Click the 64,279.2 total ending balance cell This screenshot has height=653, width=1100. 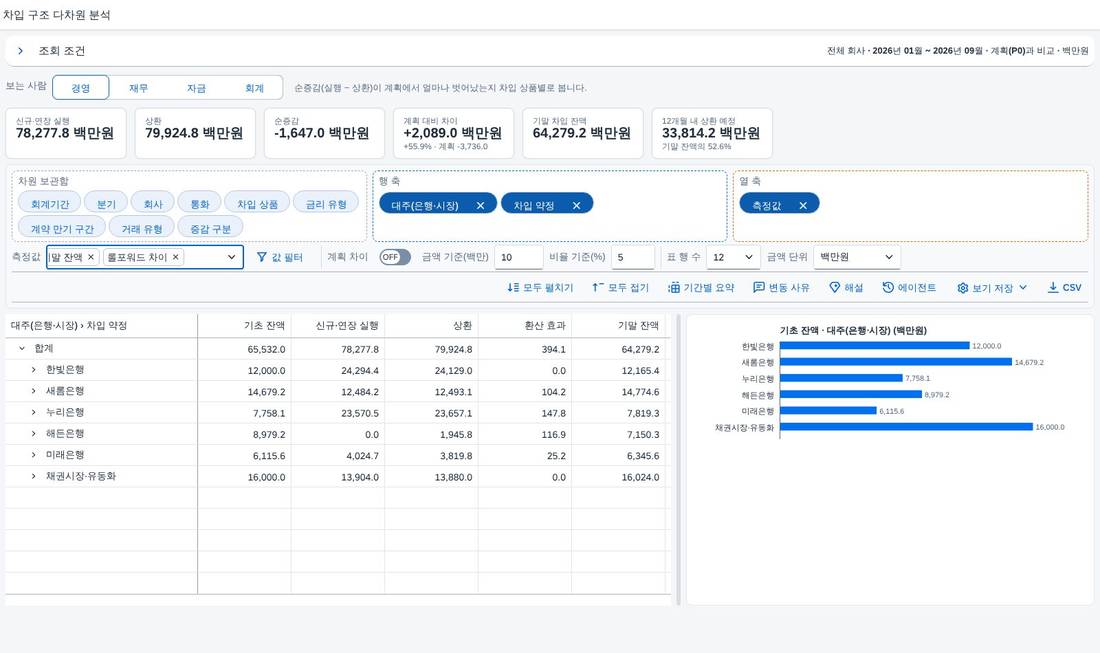pos(618,349)
